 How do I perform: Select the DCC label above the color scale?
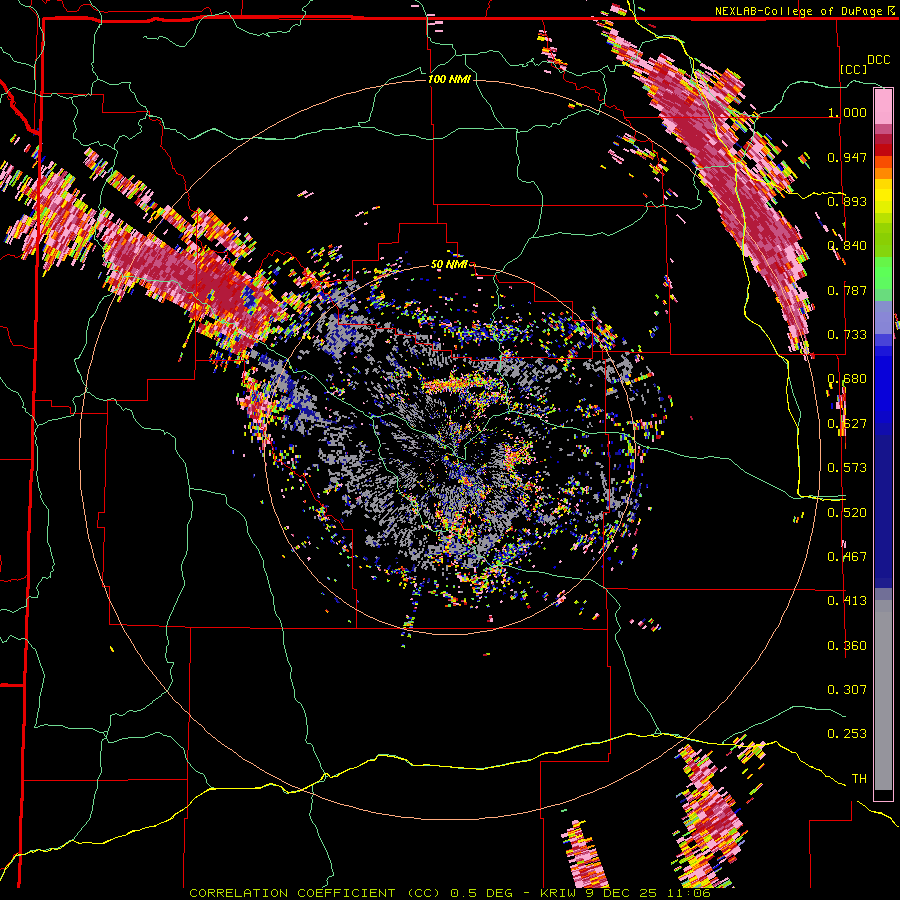pyautogui.click(x=878, y=60)
